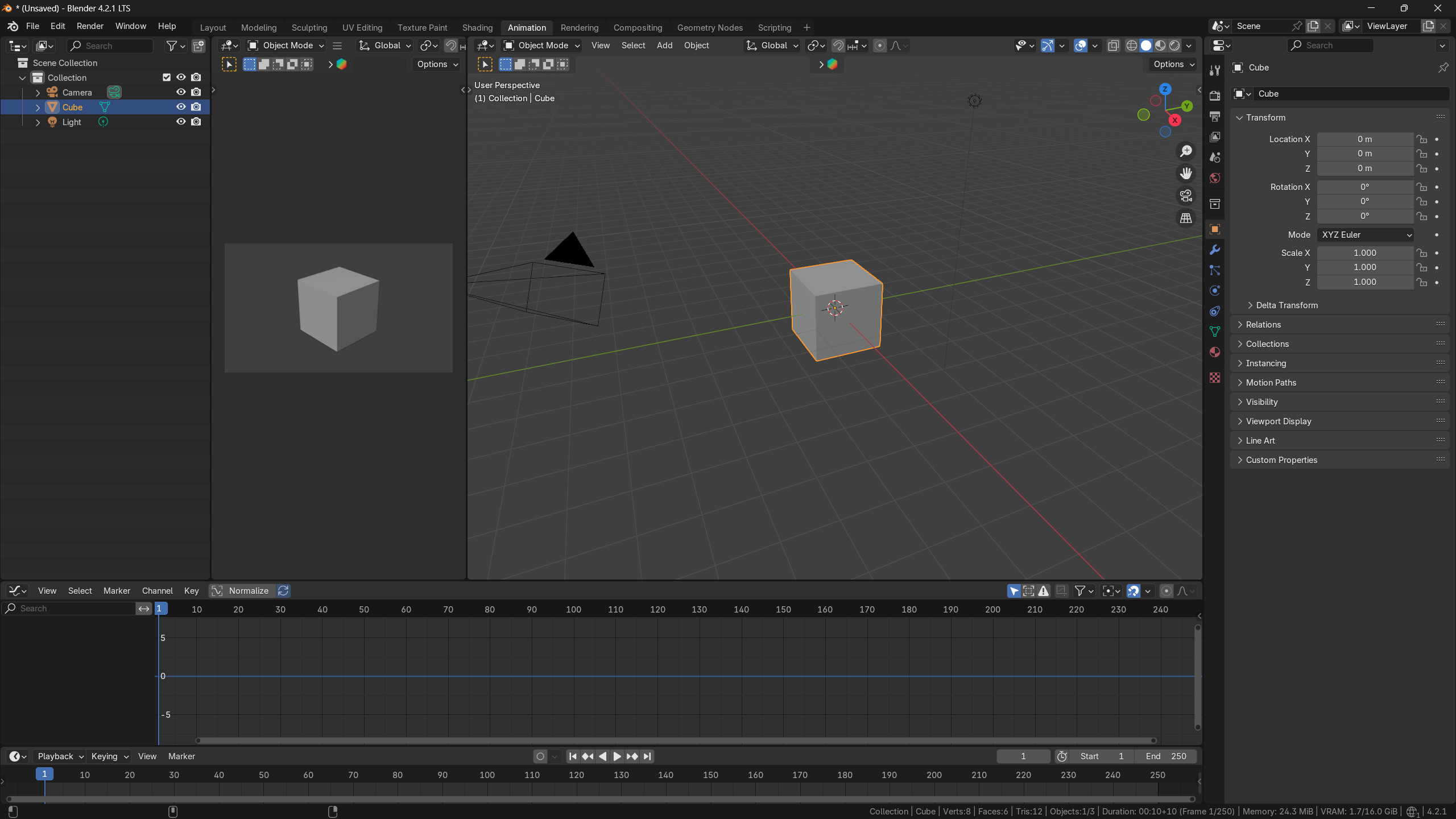Open the World properties tab
Screen dimensions: 1456x819
(1215, 178)
